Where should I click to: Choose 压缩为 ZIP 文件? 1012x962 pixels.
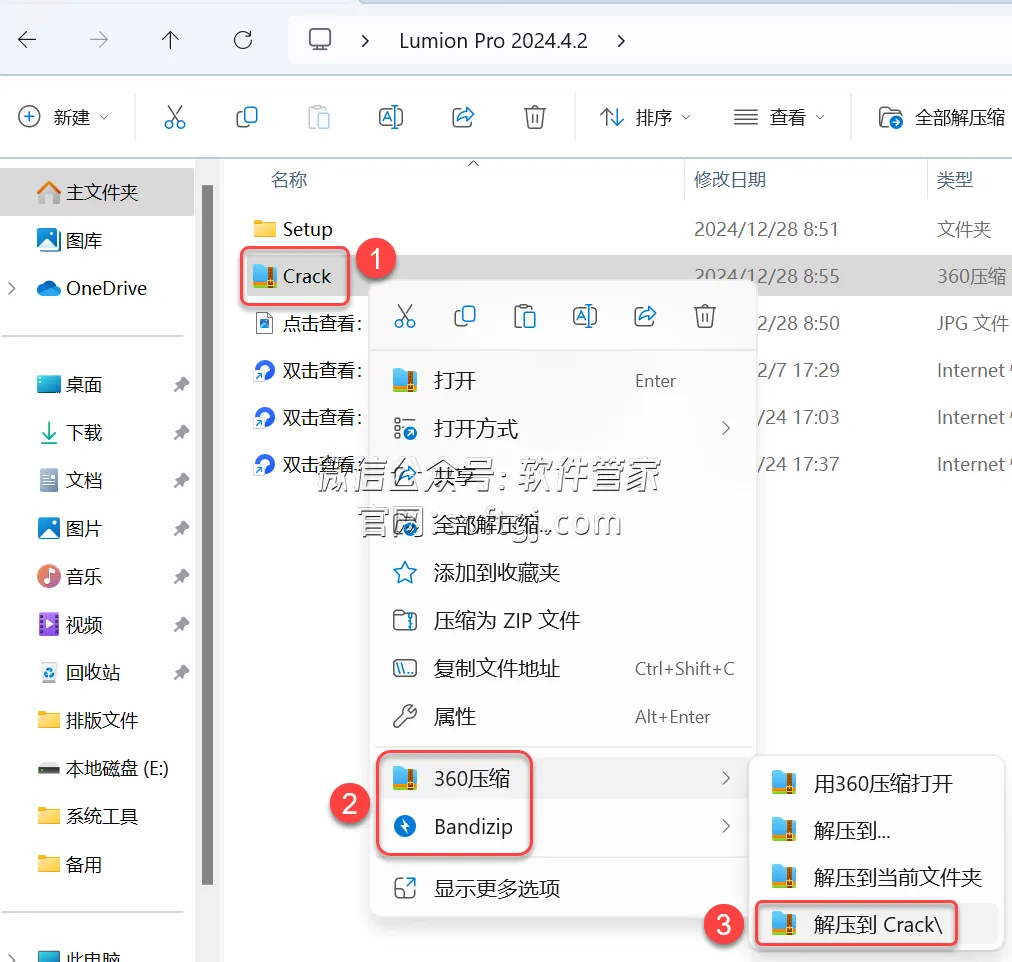click(562, 621)
